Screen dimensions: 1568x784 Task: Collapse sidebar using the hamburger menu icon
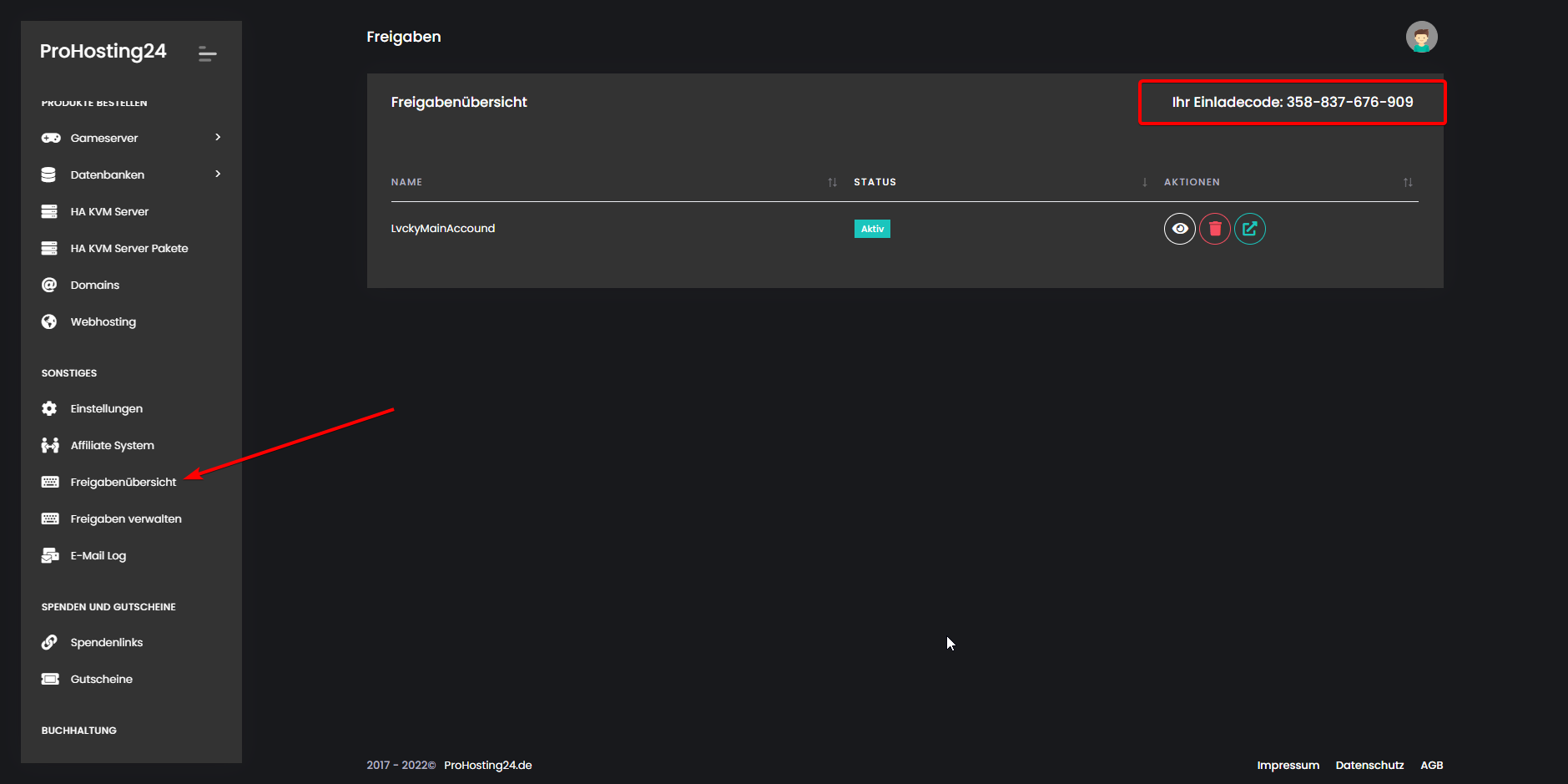point(207,54)
